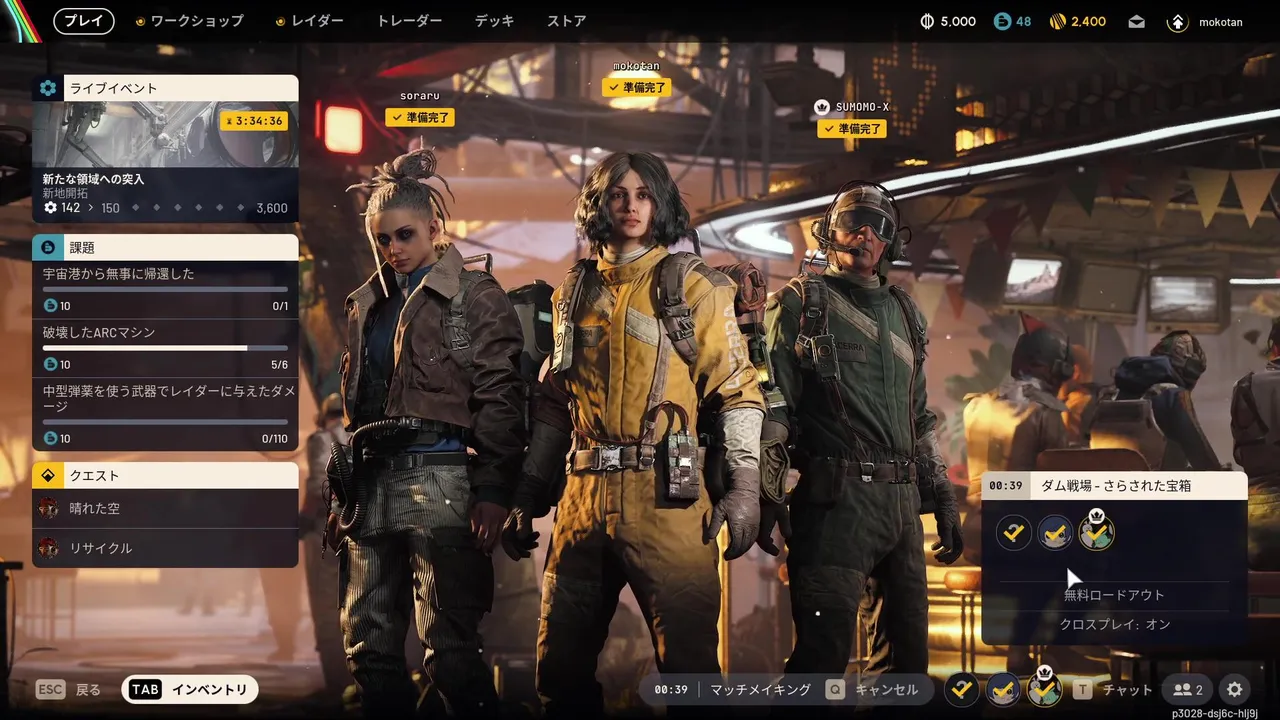Screen dimensions: 1280x720
Task: Click soraru's 準備完了 ready badge
Action: (x=420, y=117)
